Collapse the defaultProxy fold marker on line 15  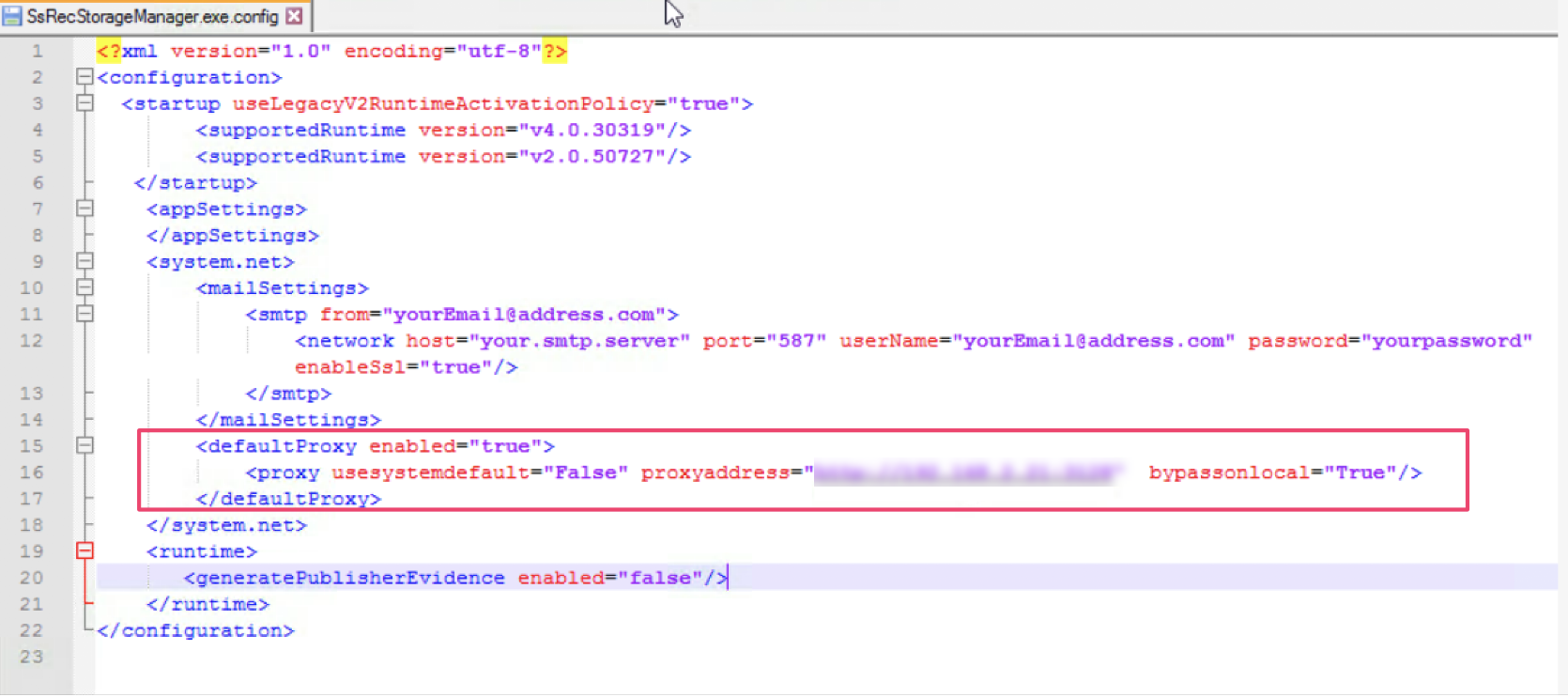[x=85, y=445]
